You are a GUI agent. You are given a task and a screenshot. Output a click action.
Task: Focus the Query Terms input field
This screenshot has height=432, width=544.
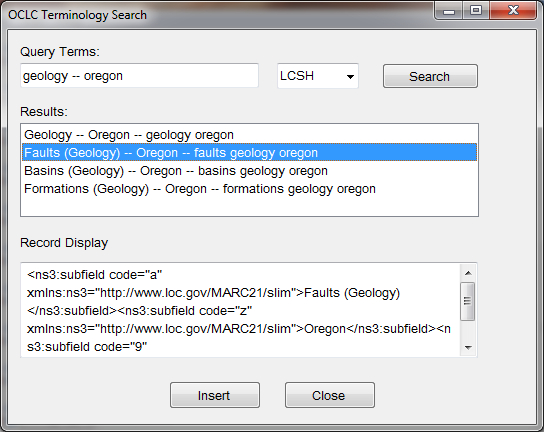[x=139, y=76]
